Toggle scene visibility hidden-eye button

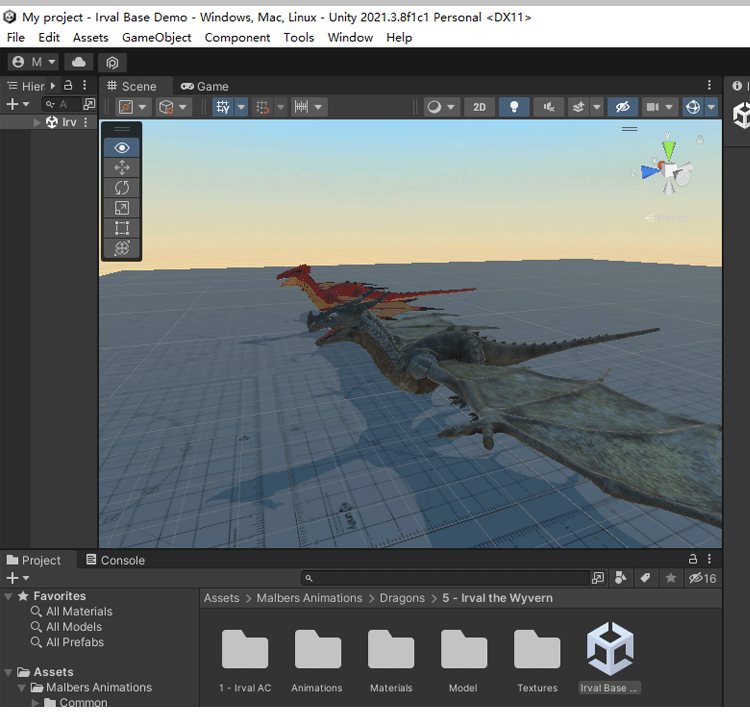coord(621,107)
